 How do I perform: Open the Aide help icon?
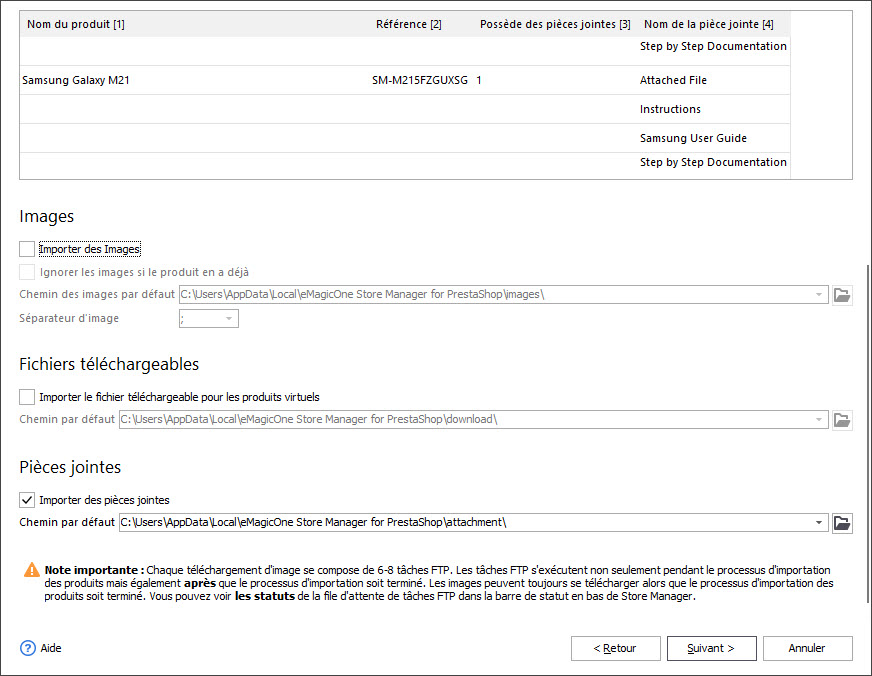pyautogui.click(x=28, y=648)
